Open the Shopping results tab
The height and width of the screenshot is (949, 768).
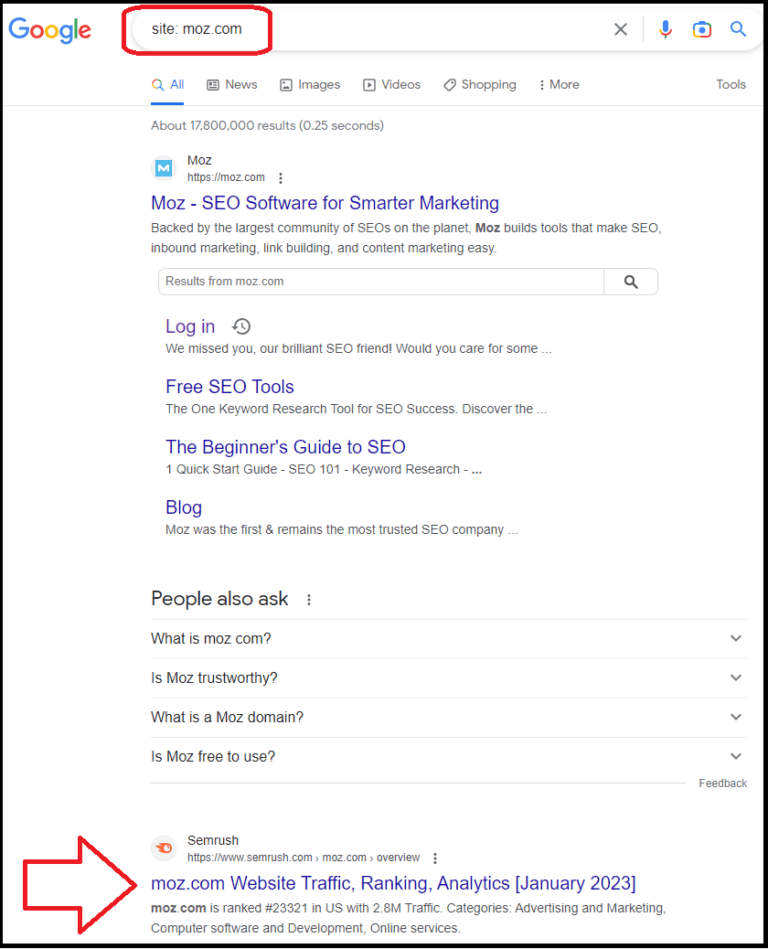[479, 84]
